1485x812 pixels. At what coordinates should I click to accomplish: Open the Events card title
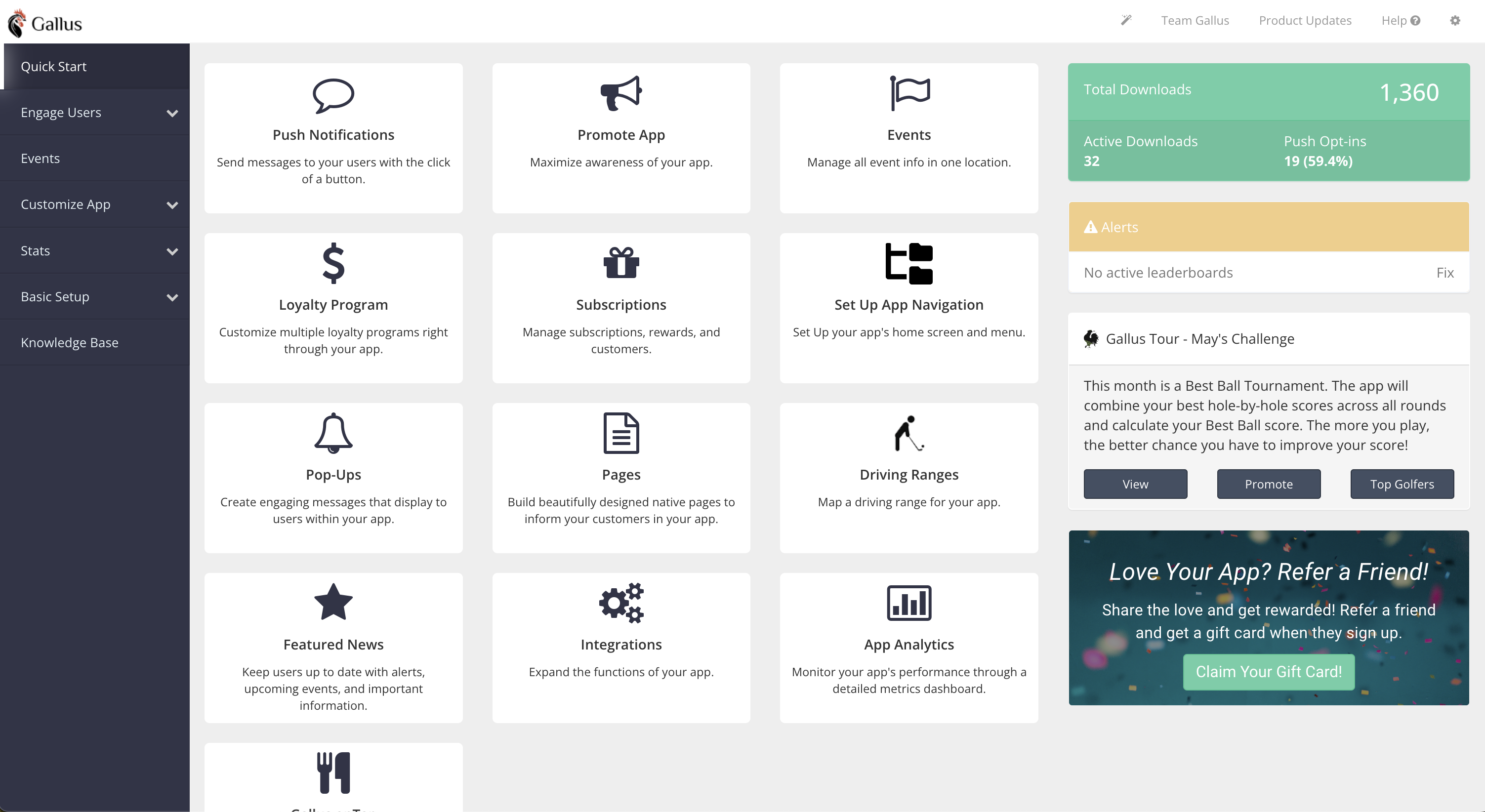(909, 135)
